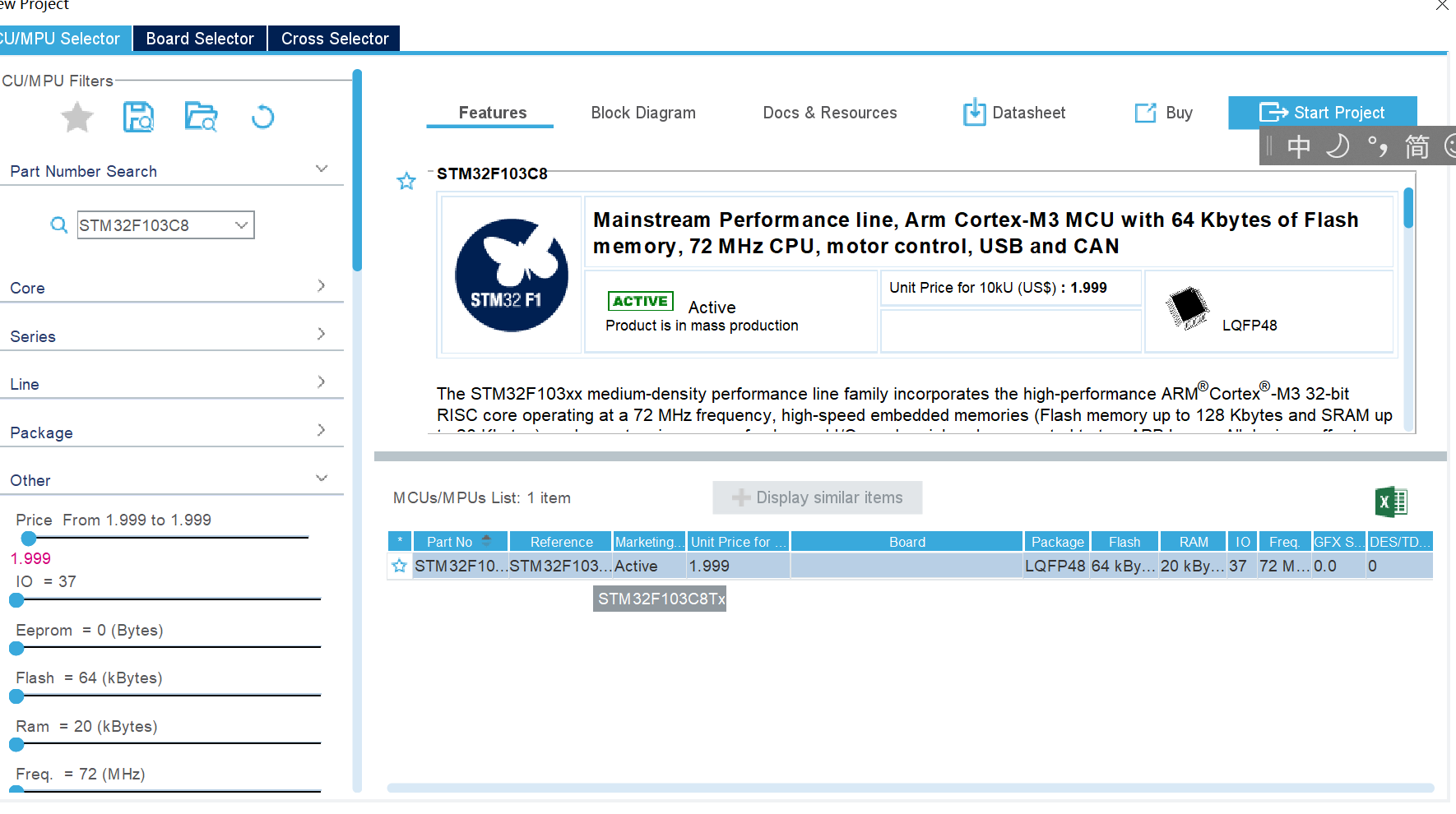Click the star column header in list
Viewport: 1456px width, 814px height.
coord(400,541)
